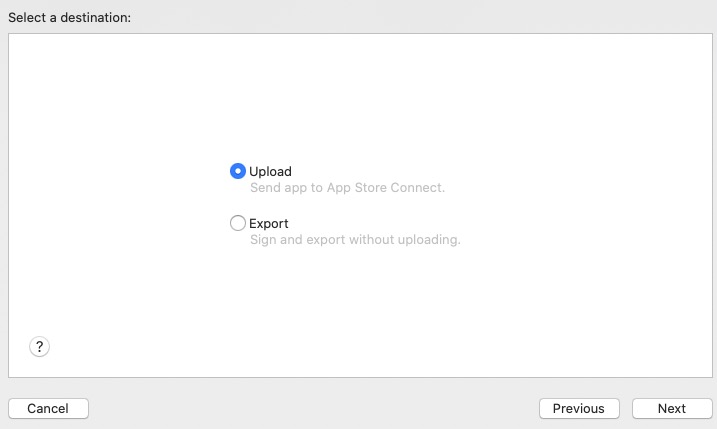Click the Export option label text
The image size is (717, 429).
tap(269, 224)
